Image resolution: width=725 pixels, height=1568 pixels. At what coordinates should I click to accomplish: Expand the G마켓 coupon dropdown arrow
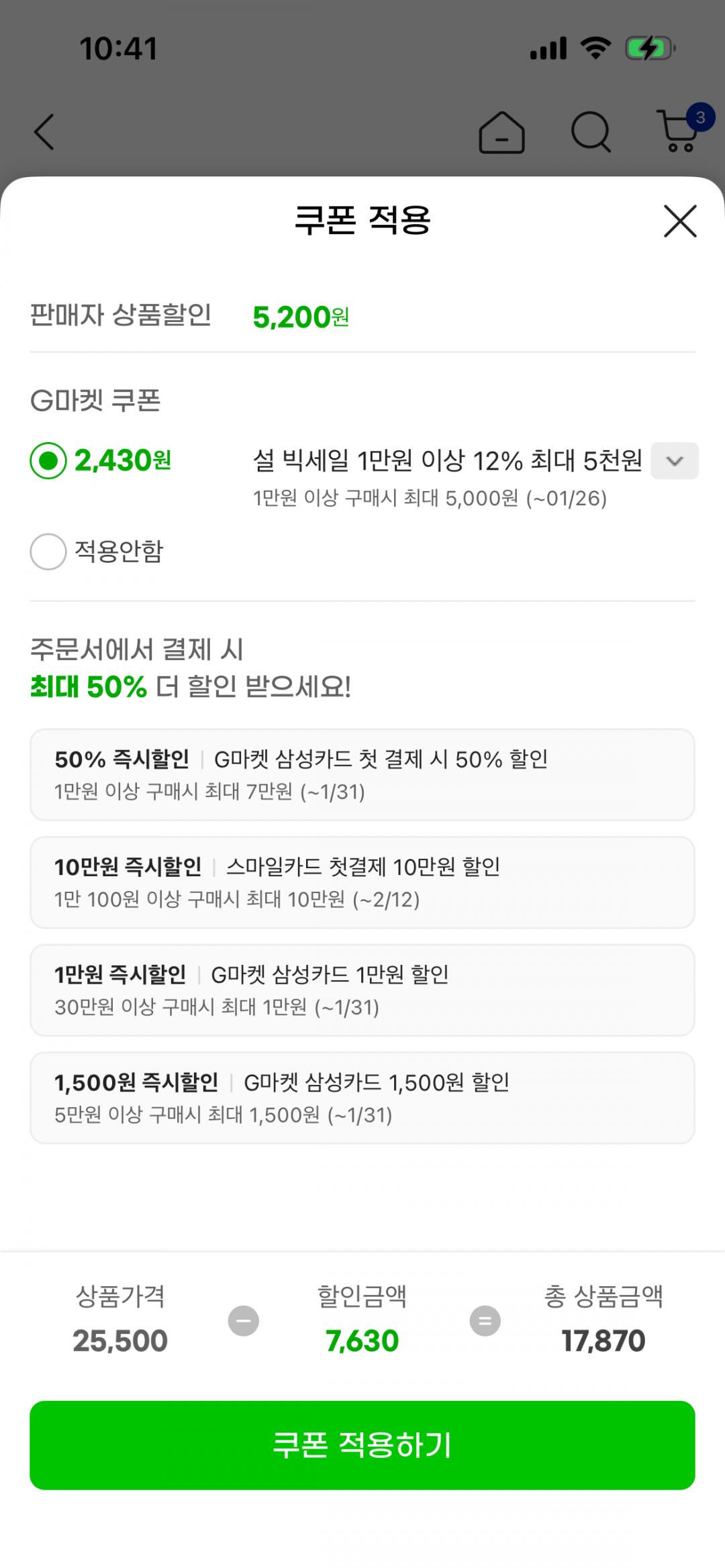pyautogui.click(x=675, y=461)
